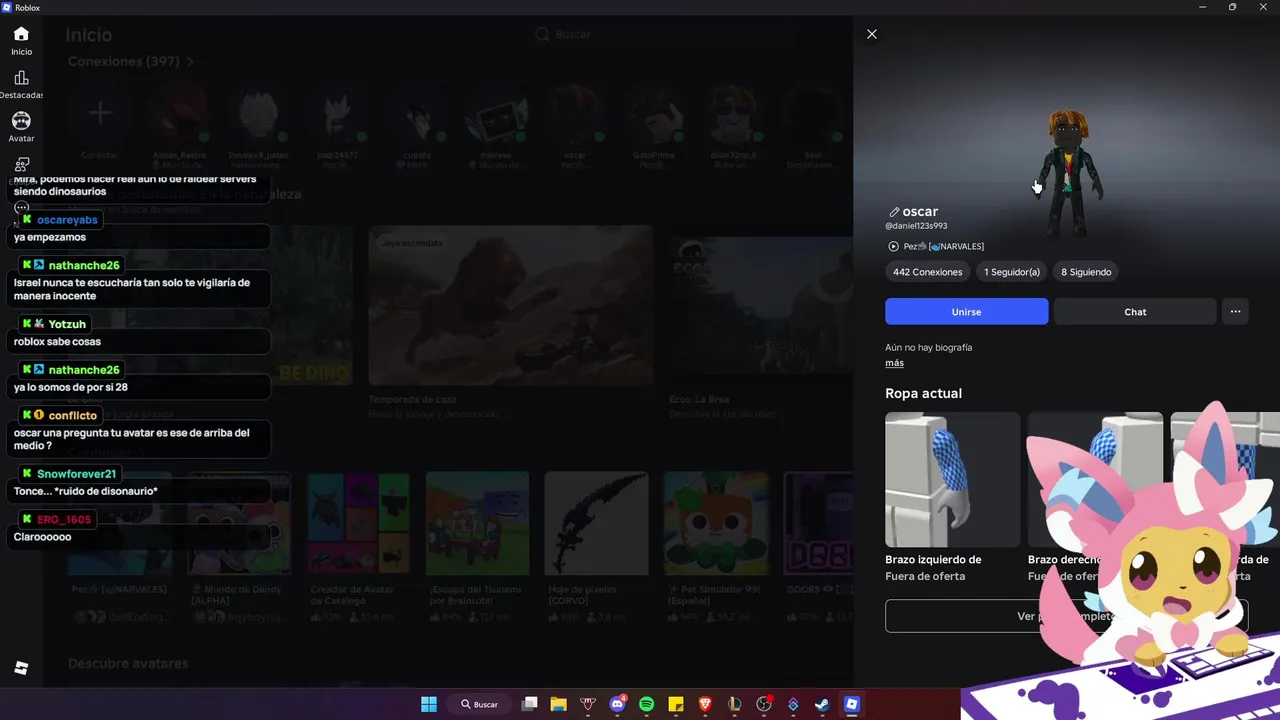The width and height of the screenshot is (1280, 720).
Task: Open the Avatar editor from the sidebar
Action: coord(21,128)
